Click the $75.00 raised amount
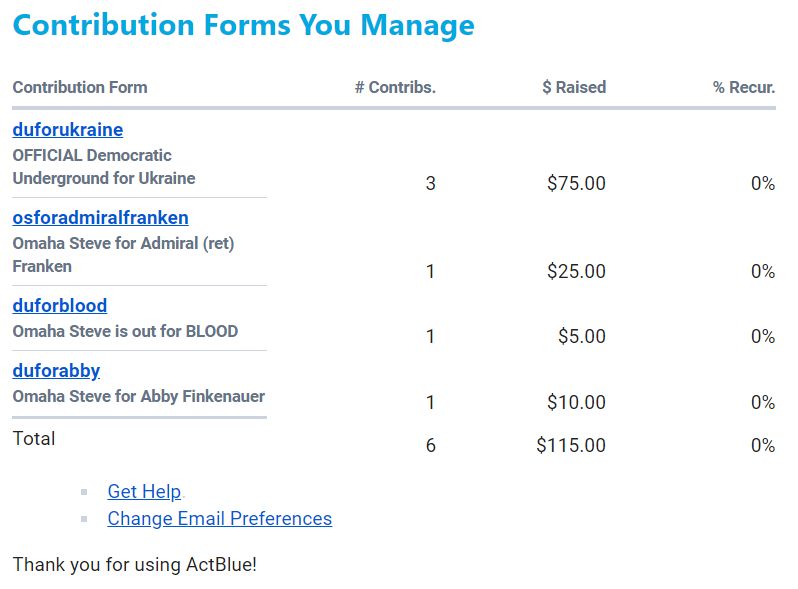The image size is (798, 589). tap(576, 184)
